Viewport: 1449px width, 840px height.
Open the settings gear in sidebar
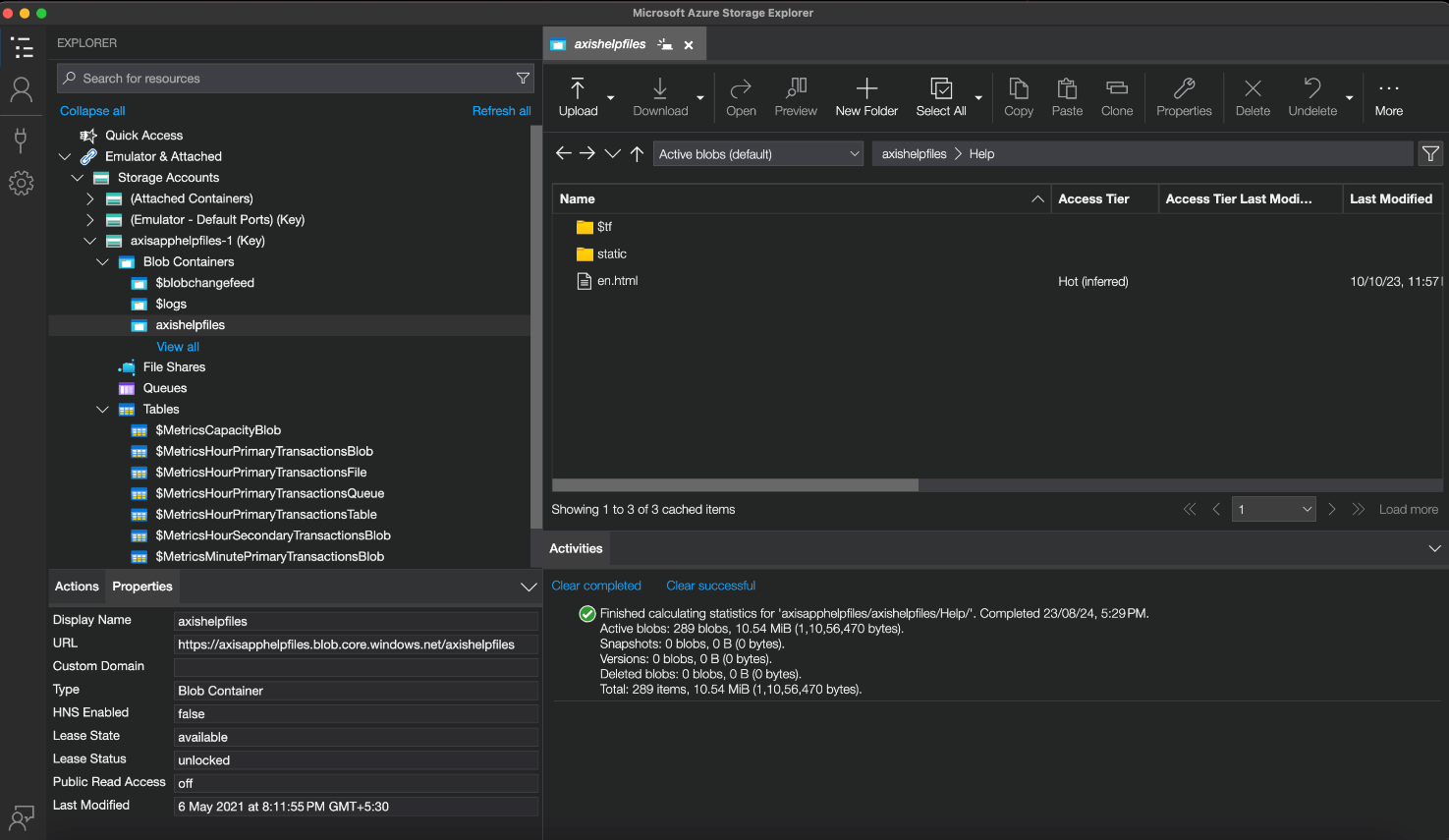[x=21, y=183]
